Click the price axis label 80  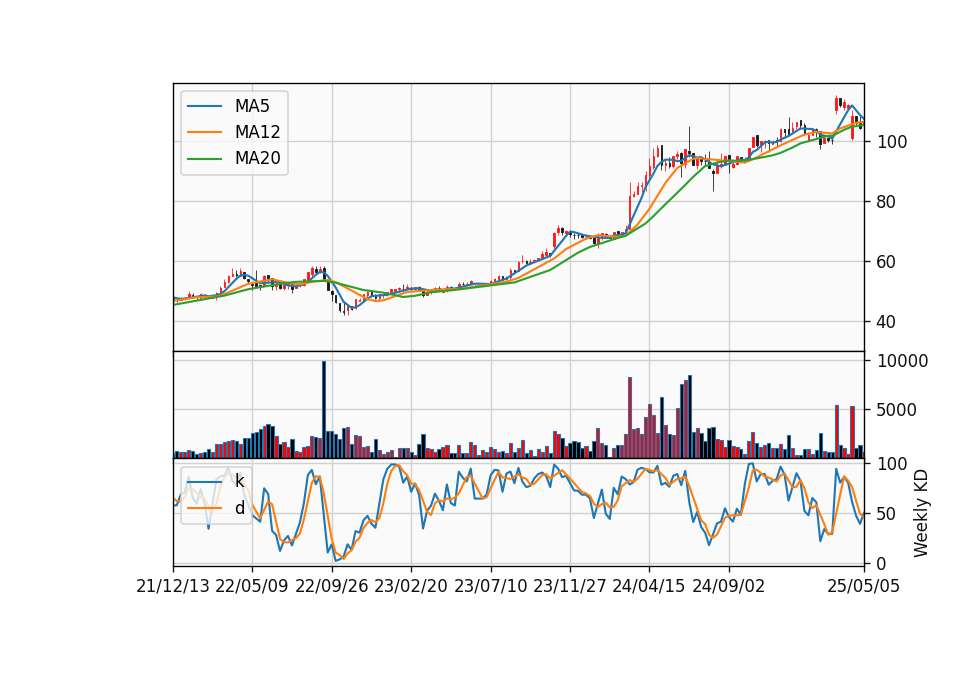click(x=887, y=202)
